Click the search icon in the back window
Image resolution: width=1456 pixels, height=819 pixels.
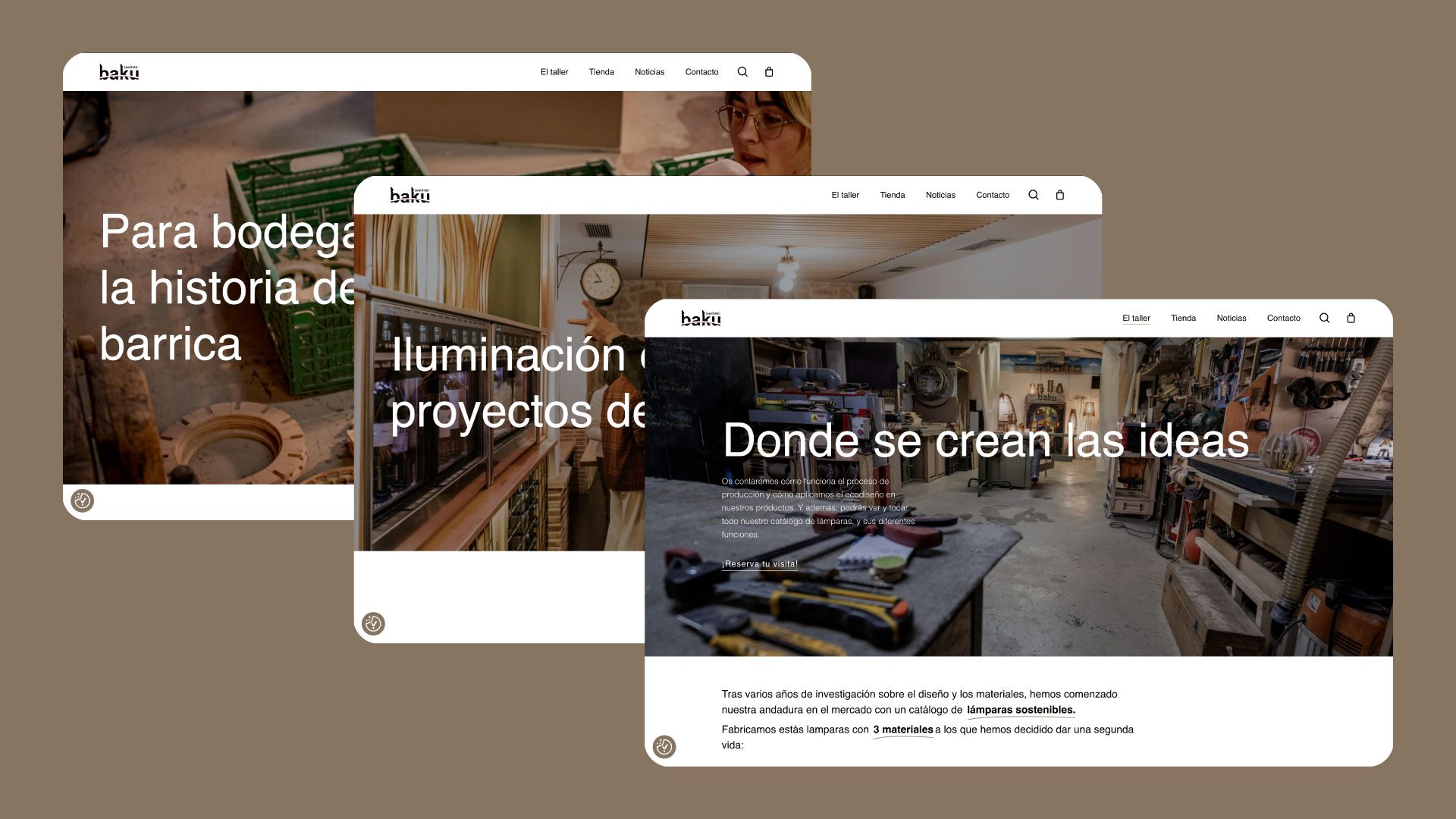click(742, 72)
